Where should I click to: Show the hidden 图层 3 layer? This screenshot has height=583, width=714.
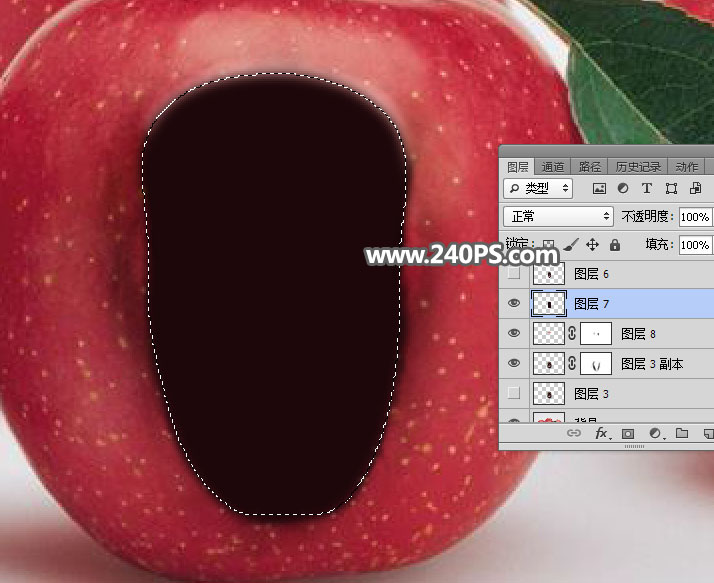[514, 394]
